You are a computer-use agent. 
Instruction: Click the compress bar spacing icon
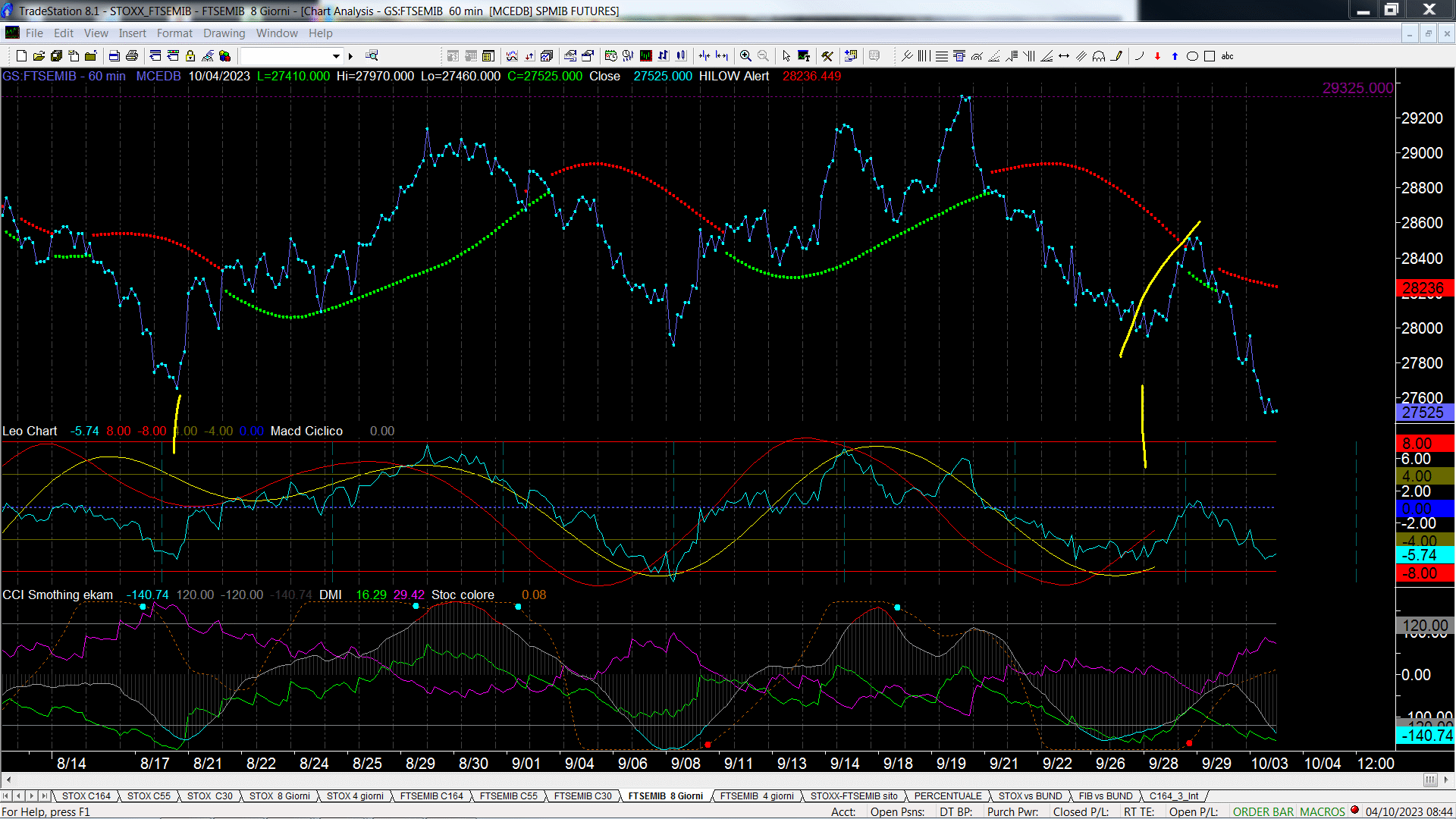[704, 56]
